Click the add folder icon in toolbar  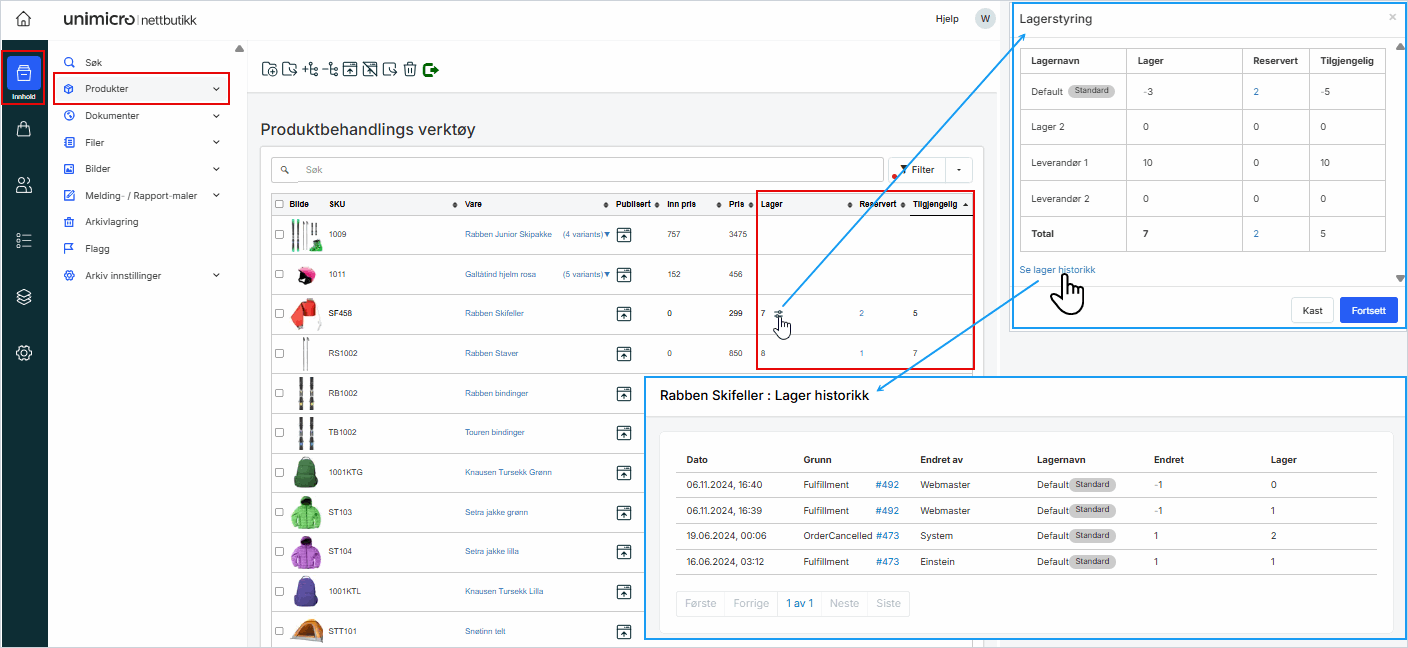[x=269, y=69]
